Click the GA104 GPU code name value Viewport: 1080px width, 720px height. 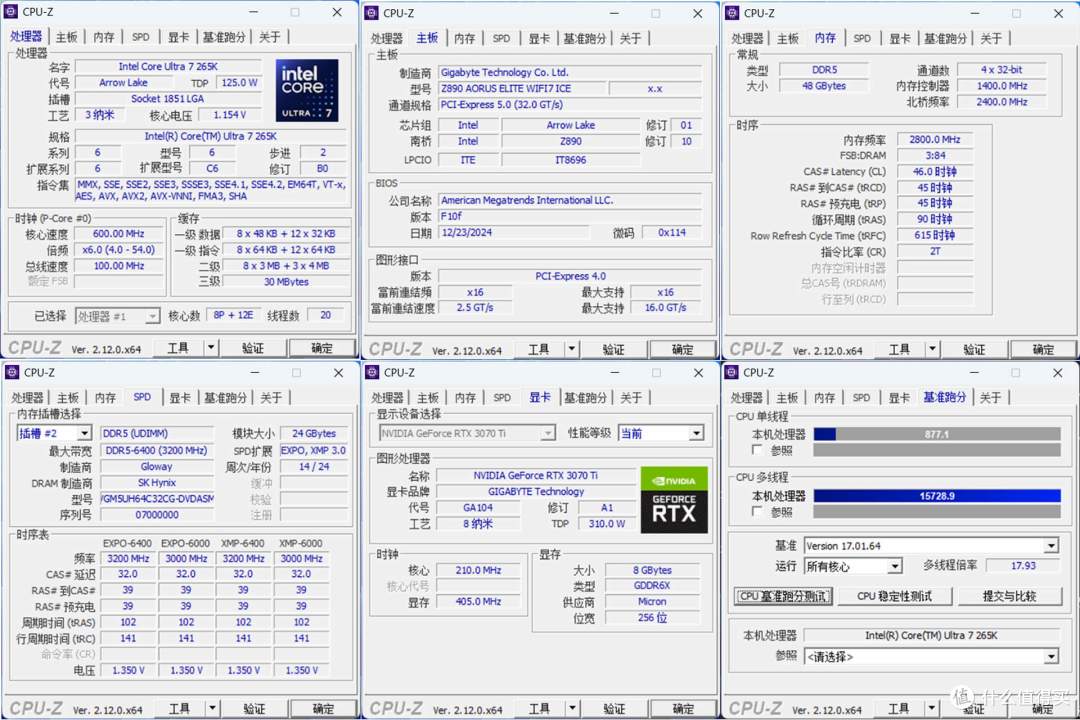click(x=478, y=508)
